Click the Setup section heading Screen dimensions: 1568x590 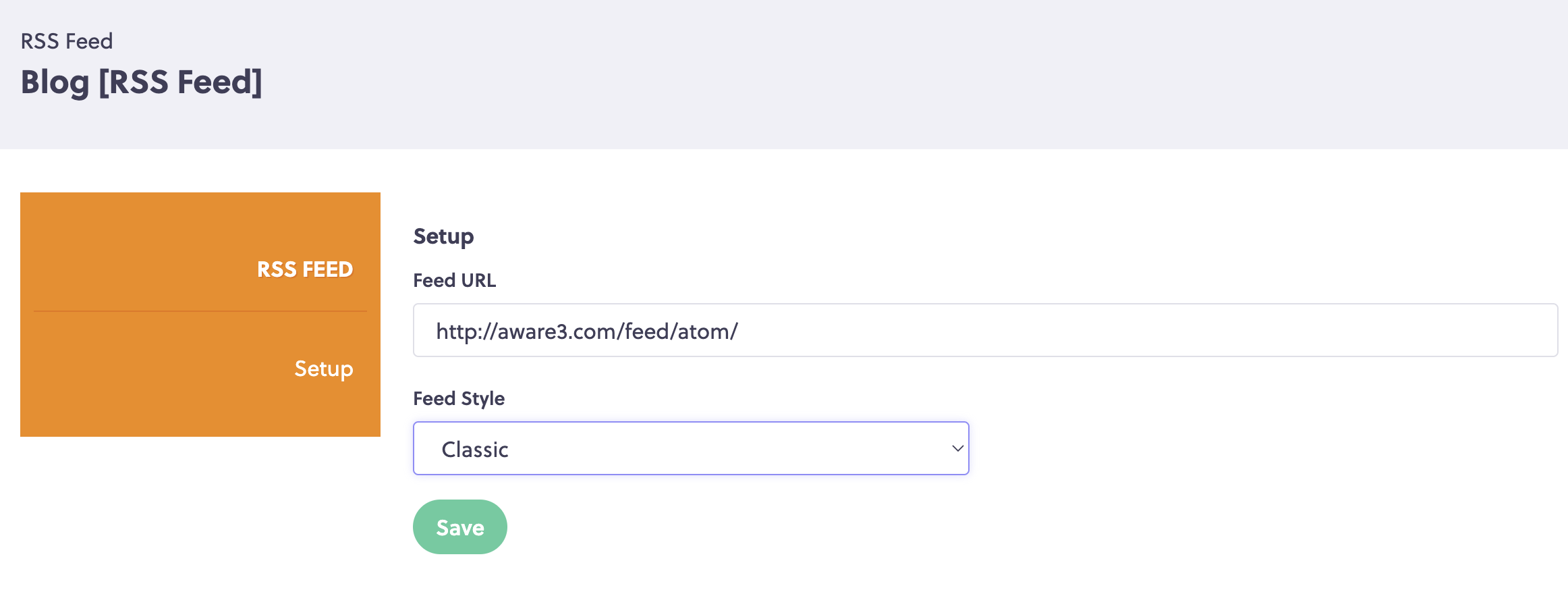pos(443,236)
